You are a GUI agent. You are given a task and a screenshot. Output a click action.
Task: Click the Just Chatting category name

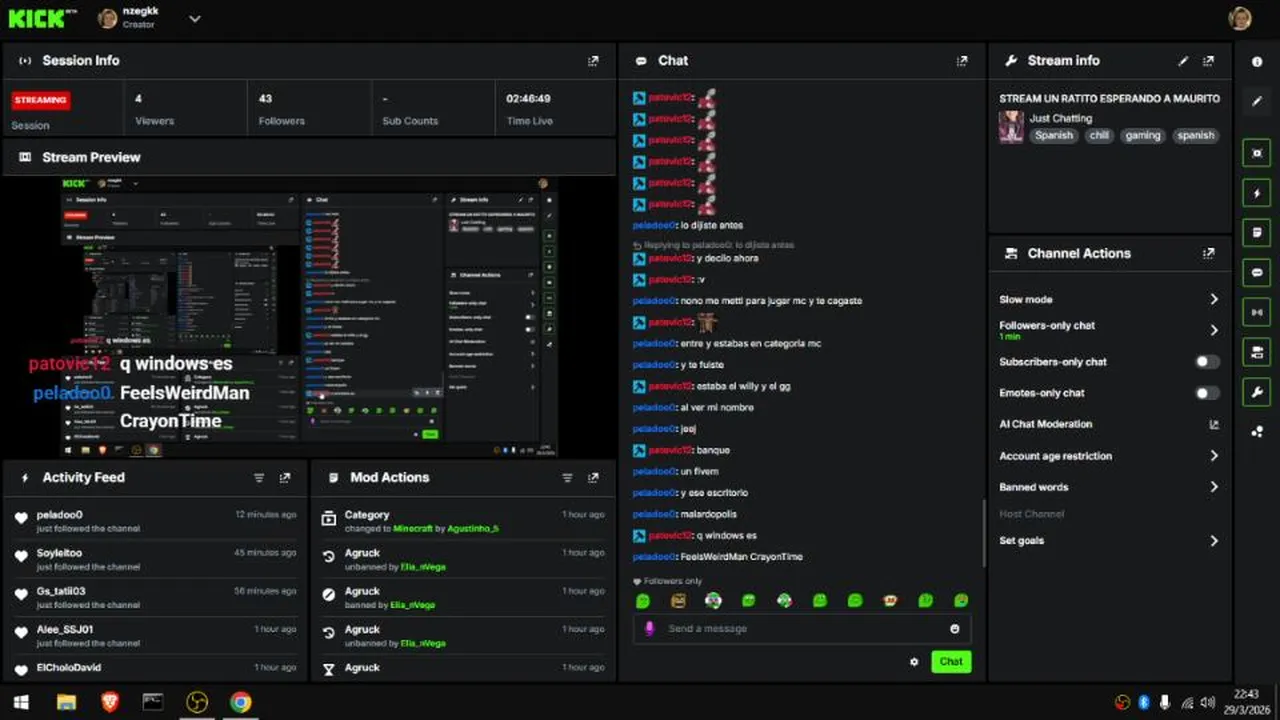[x=1061, y=118]
